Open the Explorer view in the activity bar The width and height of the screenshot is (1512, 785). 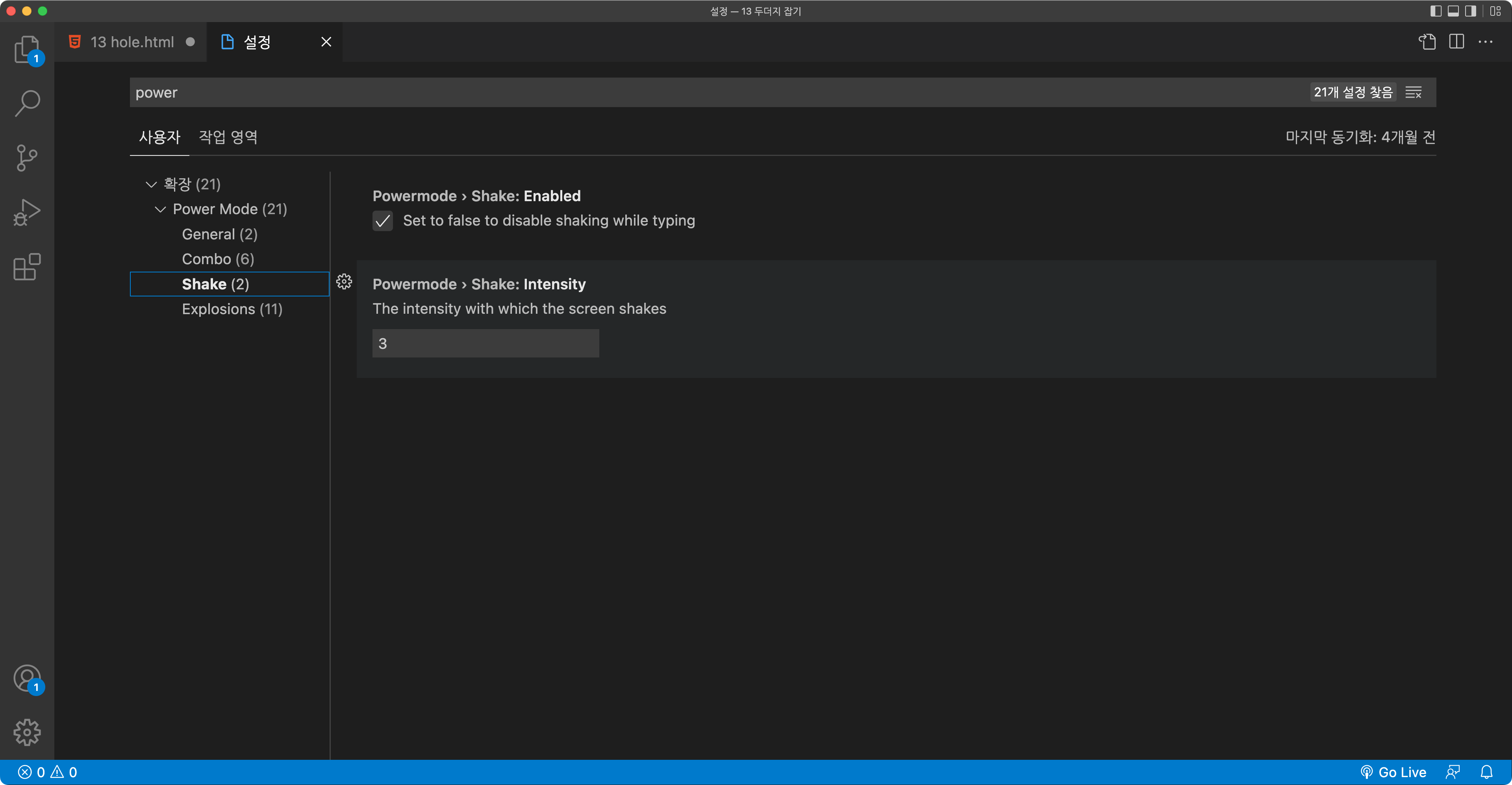(26, 49)
